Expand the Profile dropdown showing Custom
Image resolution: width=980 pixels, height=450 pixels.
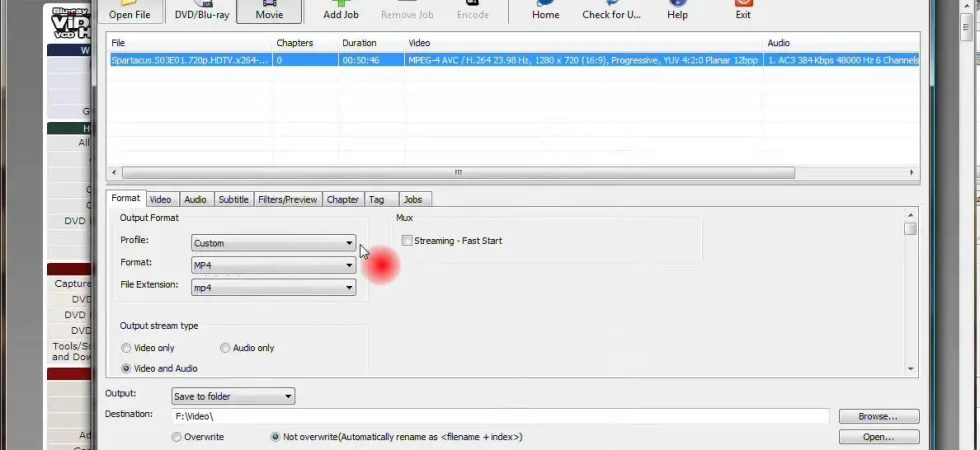[273, 243]
